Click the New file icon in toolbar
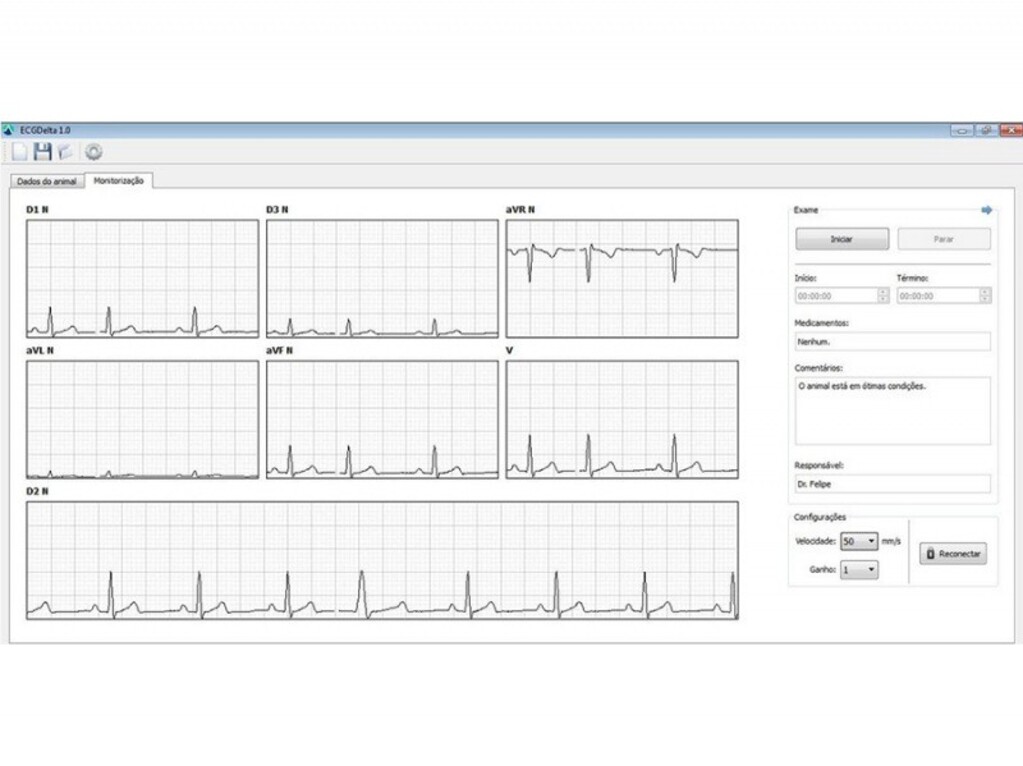1023x766 pixels. [19, 152]
